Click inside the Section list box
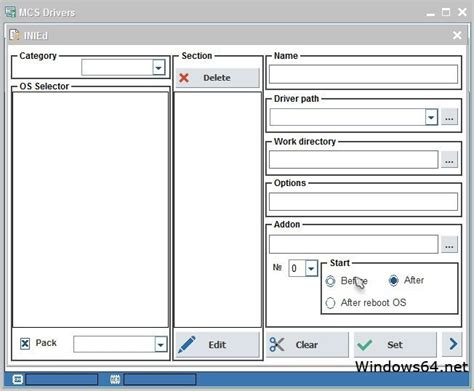This screenshot has width=474, height=391. (x=218, y=209)
